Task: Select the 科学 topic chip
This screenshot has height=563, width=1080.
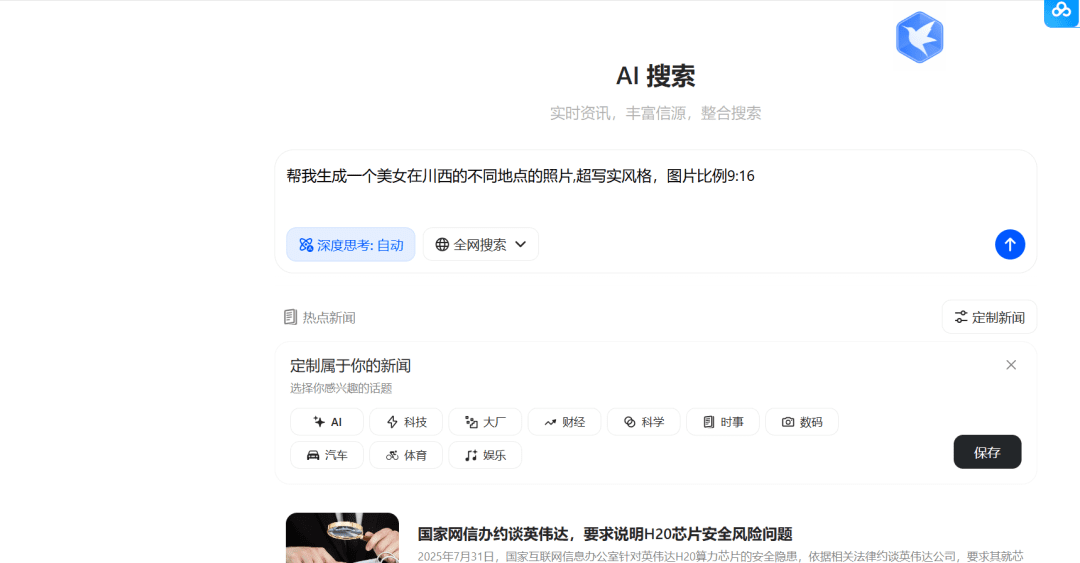Action: click(x=644, y=422)
